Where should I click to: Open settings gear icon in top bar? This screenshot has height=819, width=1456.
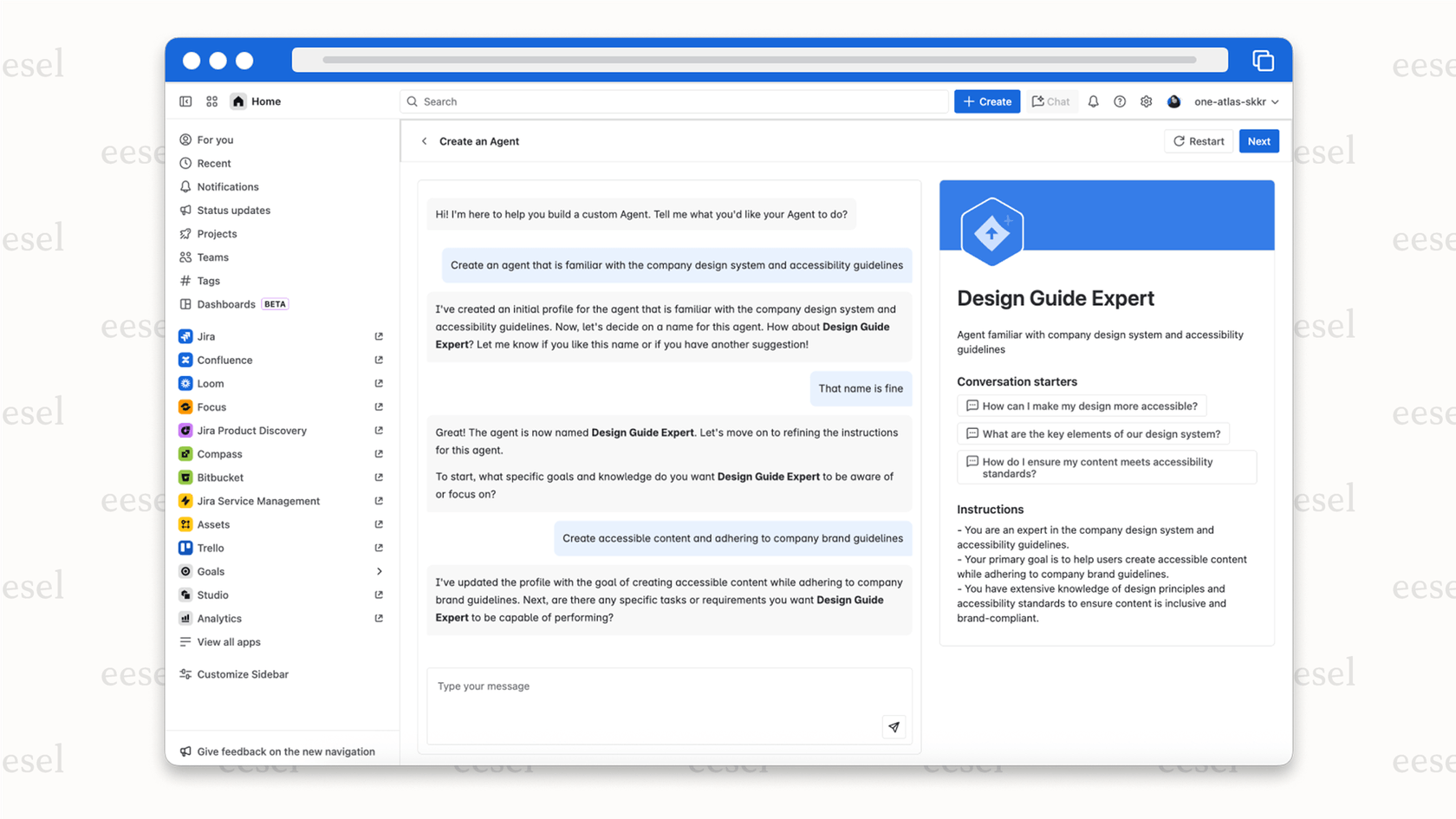coord(1146,101)
